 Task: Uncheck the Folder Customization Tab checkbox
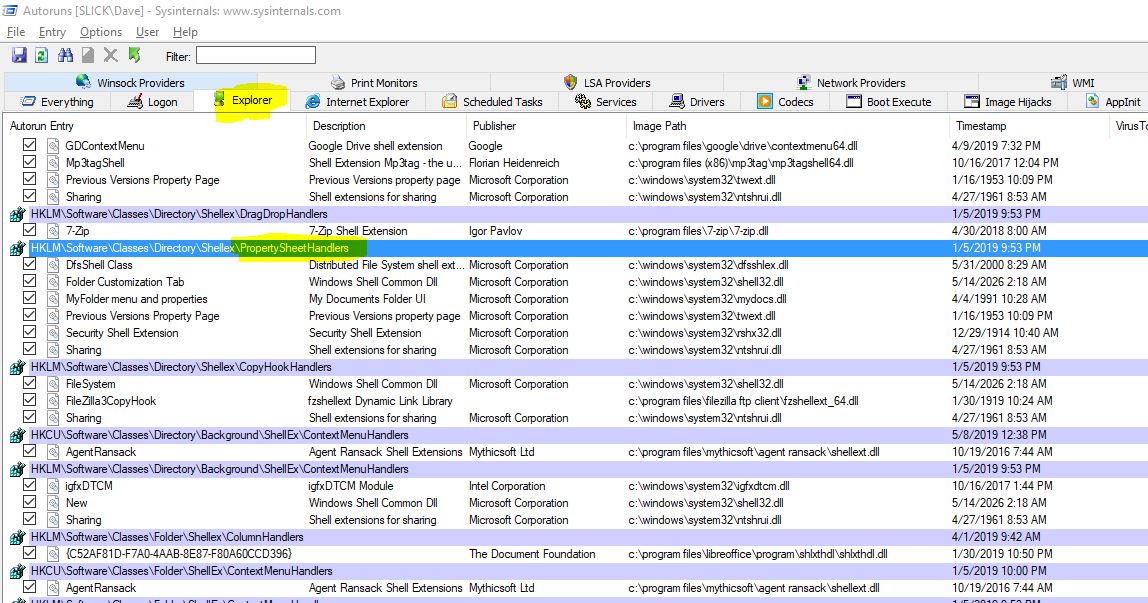[x=29, y=281]
